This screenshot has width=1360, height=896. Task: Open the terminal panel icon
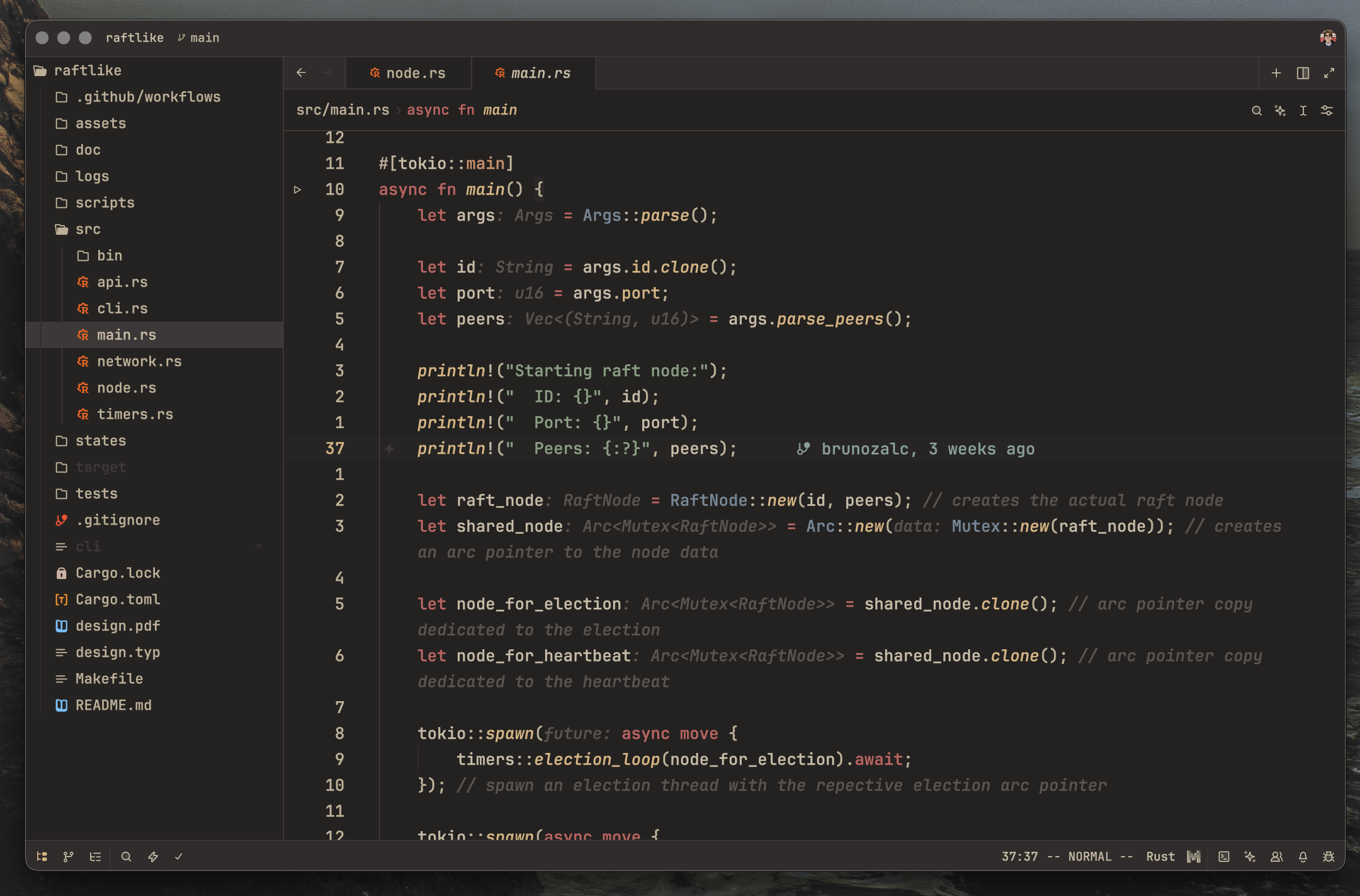[1223, 856]
